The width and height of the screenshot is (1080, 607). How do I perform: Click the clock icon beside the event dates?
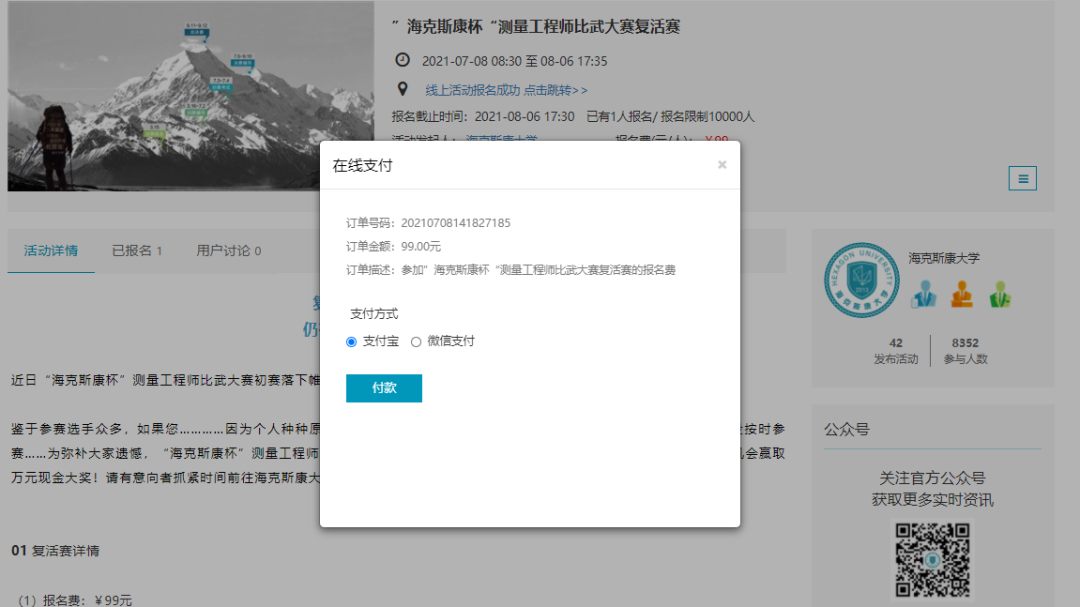coord(402,60)
